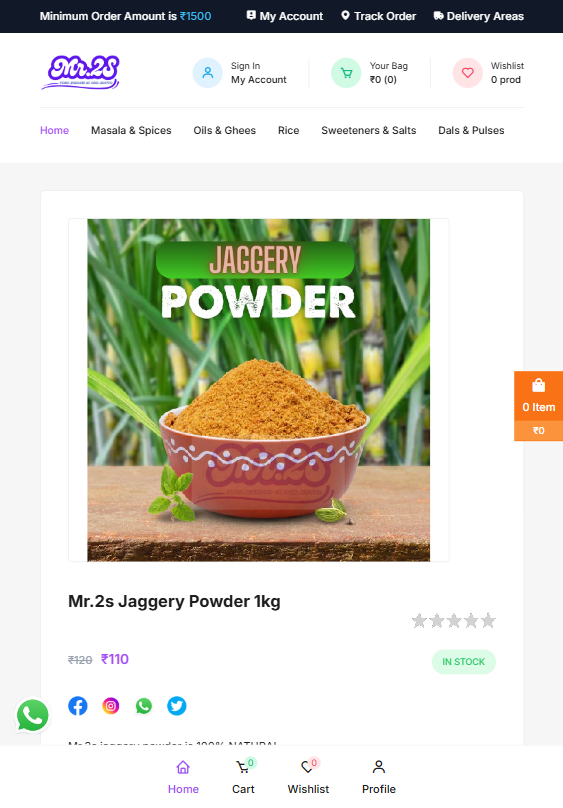Click the Mr.2S store logo
The width and height of the screenshot is (563, 808).
click(x=80, y=72)
